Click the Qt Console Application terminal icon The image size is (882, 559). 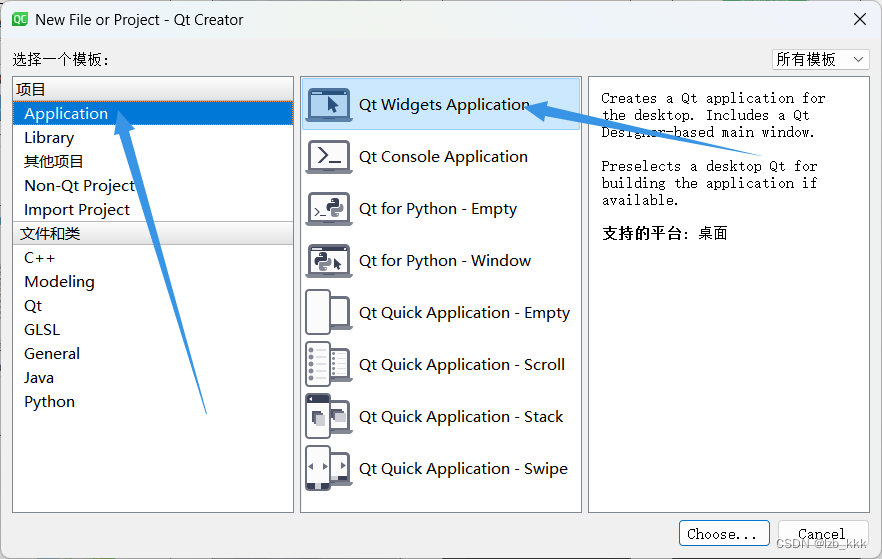328,156
